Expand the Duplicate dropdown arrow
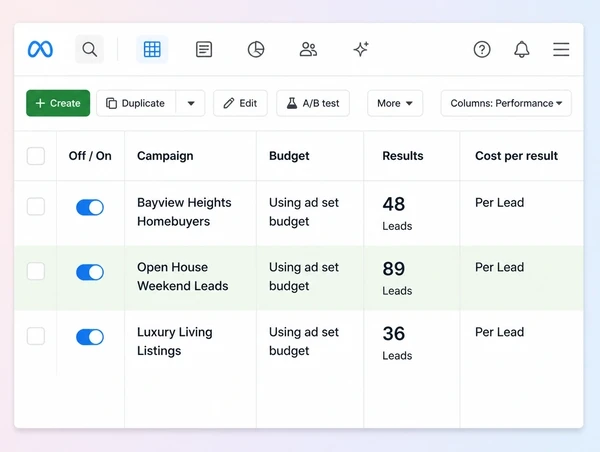This screenshot has height=452, width=600. coord(191,103)
